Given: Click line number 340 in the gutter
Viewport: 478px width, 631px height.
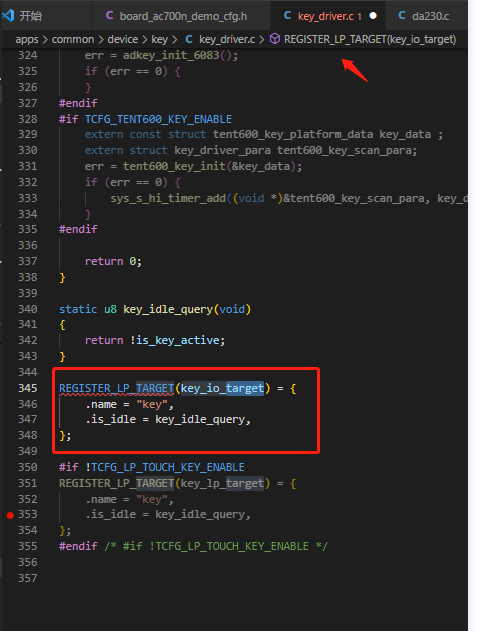Looking at the screenshot, I should (28, 309).
